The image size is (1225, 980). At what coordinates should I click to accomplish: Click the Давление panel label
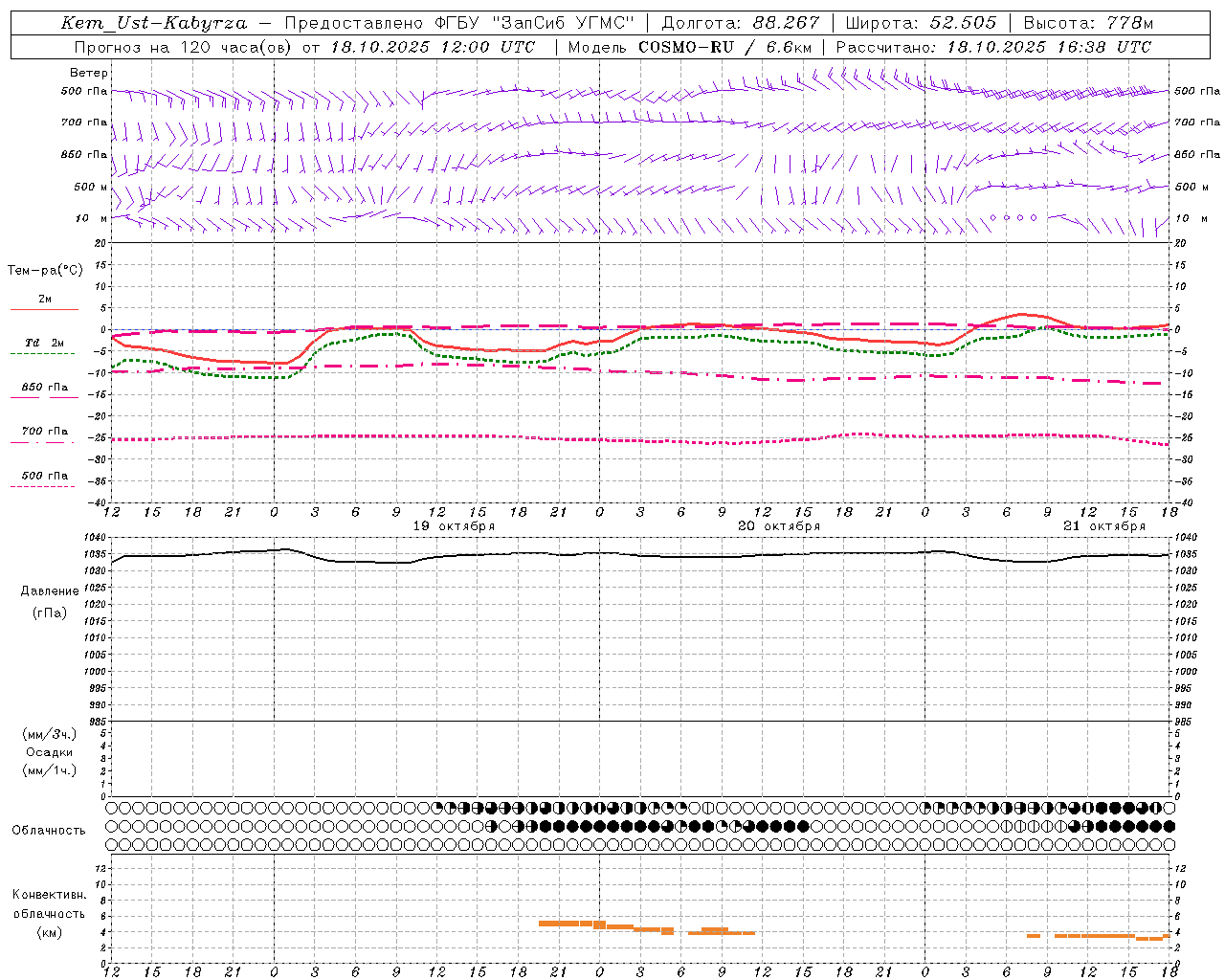click(50, 591)
